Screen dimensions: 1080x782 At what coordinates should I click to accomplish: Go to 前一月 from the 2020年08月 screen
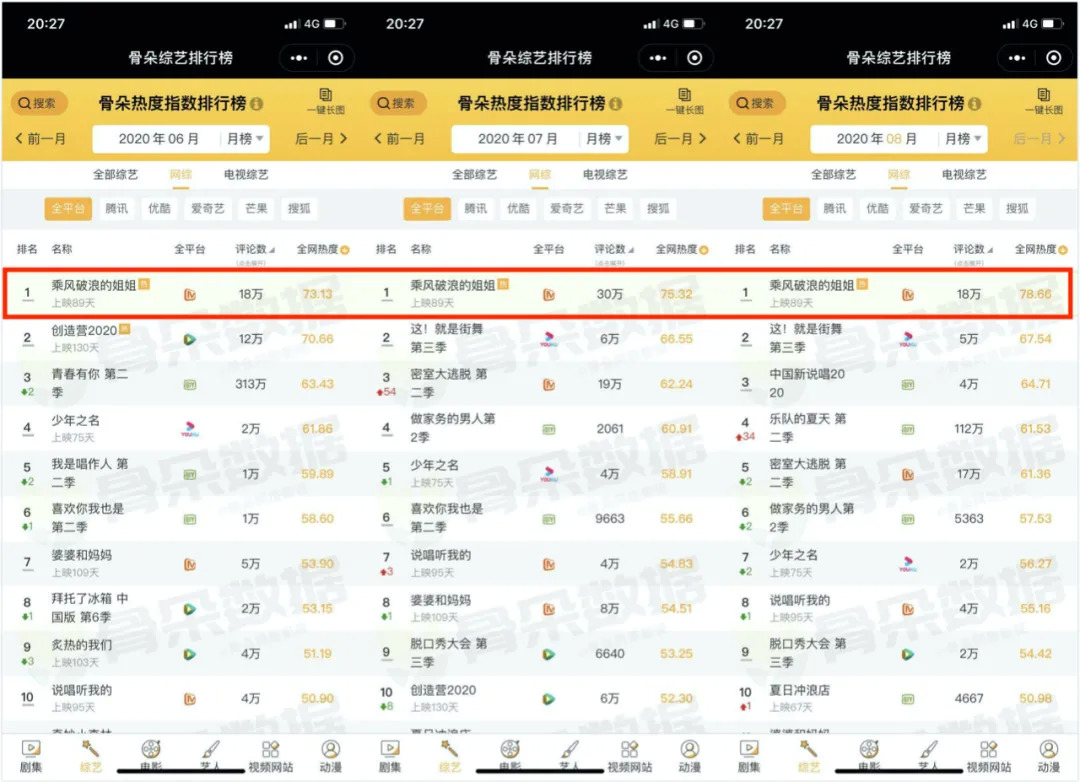pos(758,139)
